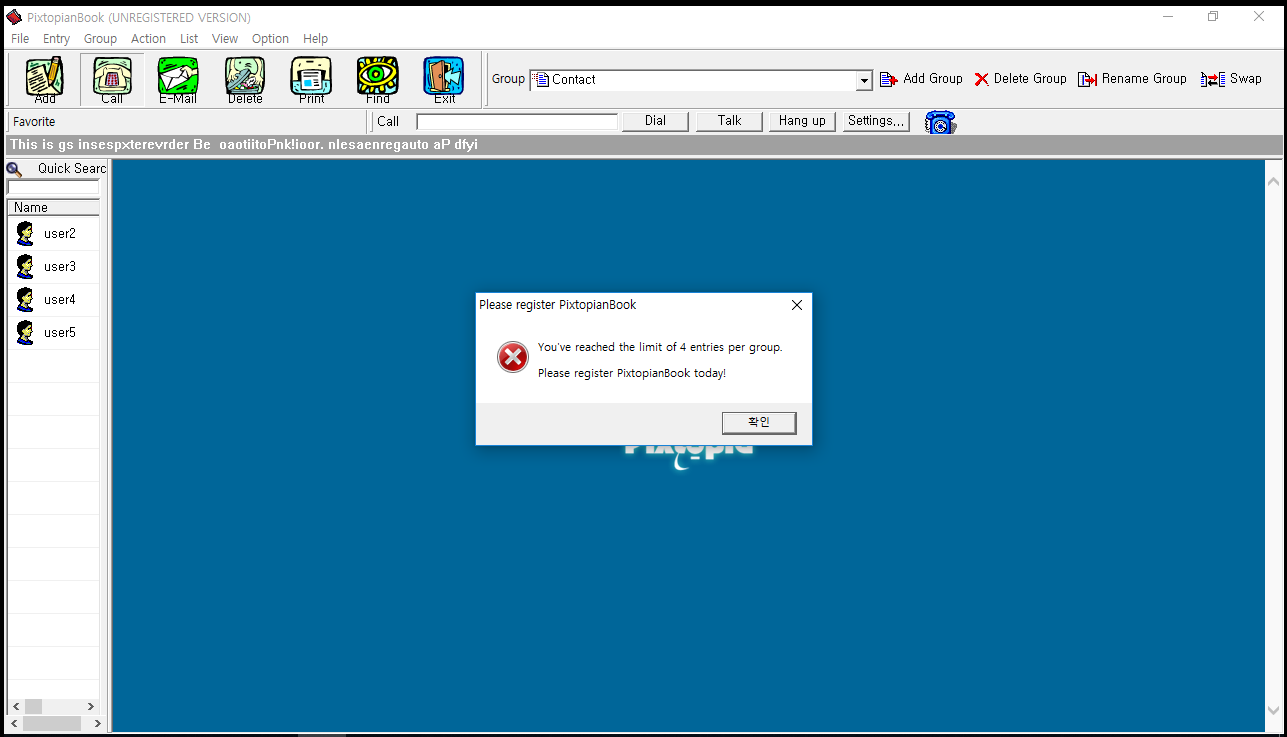The width and height of the screenshot is (1287, 737).
Task: Open the View menu
Action: (225, 39)
